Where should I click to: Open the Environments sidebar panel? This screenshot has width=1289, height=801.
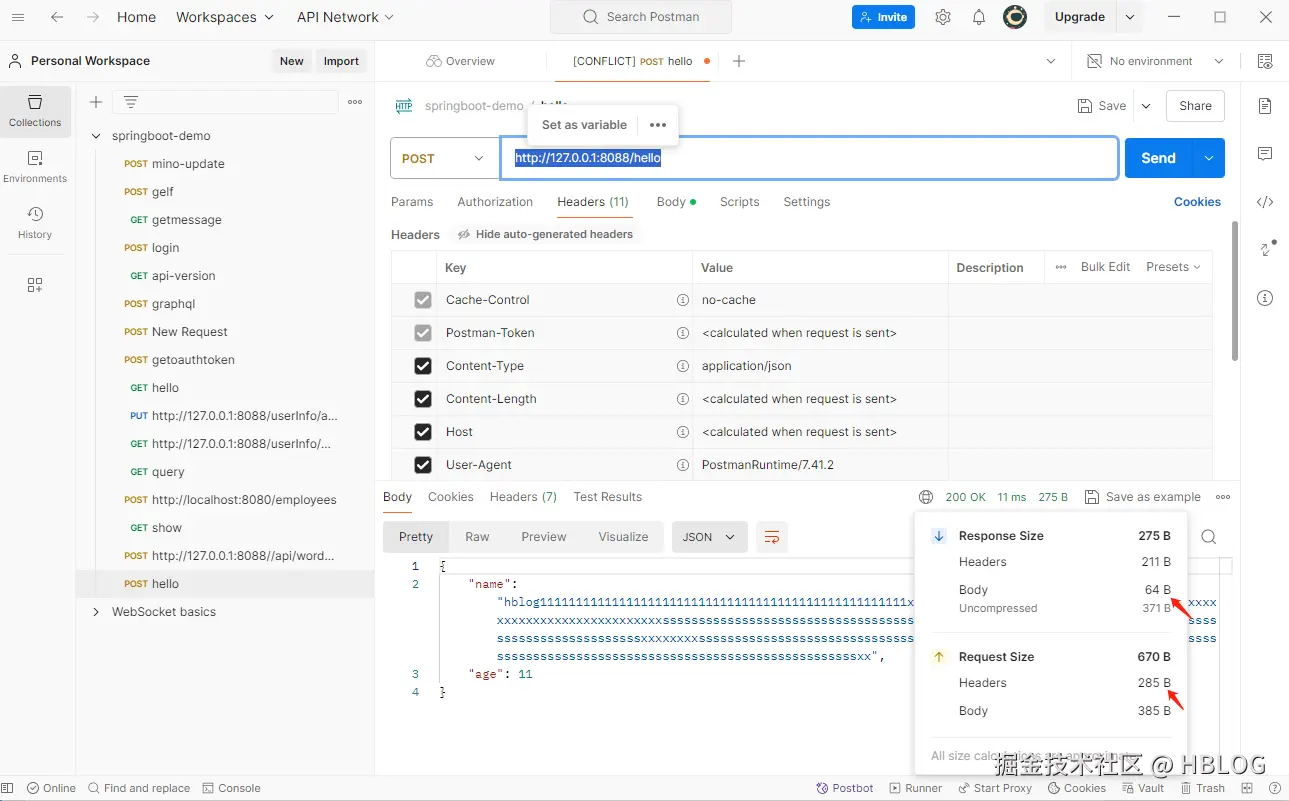35,166
